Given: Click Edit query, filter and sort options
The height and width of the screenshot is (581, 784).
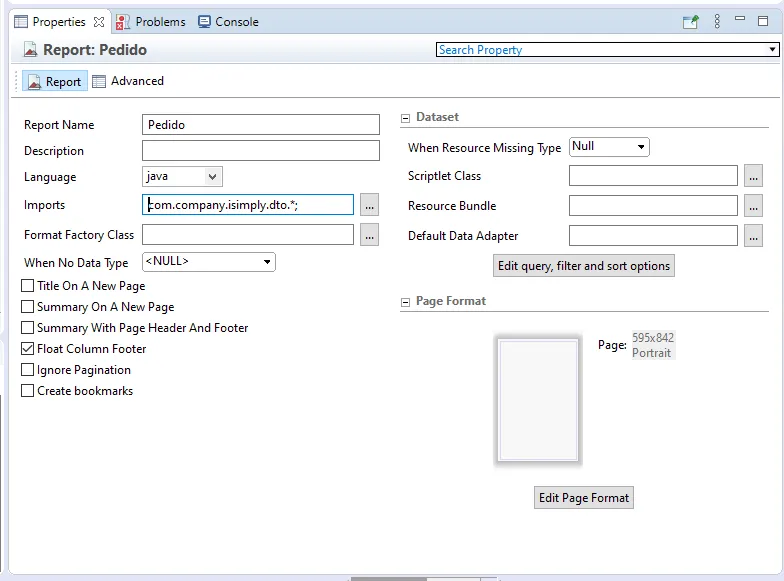Looking at the screenshot, I should pyautogui.click(x=584, y=266).
